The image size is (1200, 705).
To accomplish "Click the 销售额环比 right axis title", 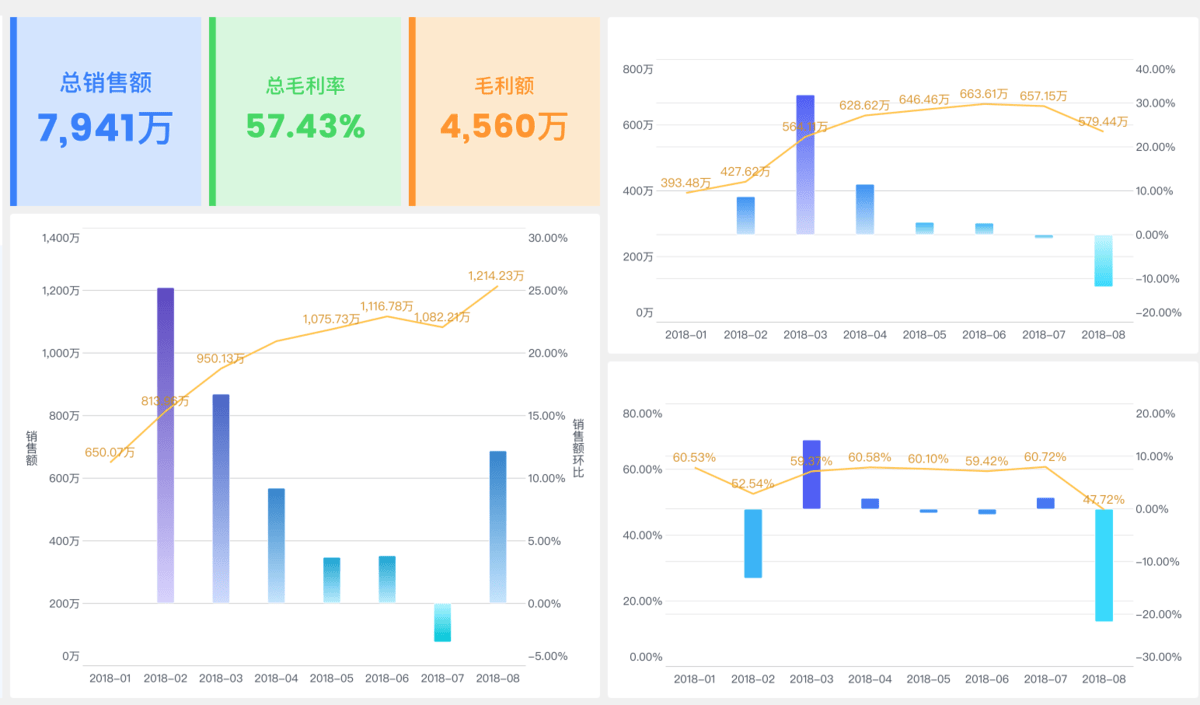I will point(578,448).
